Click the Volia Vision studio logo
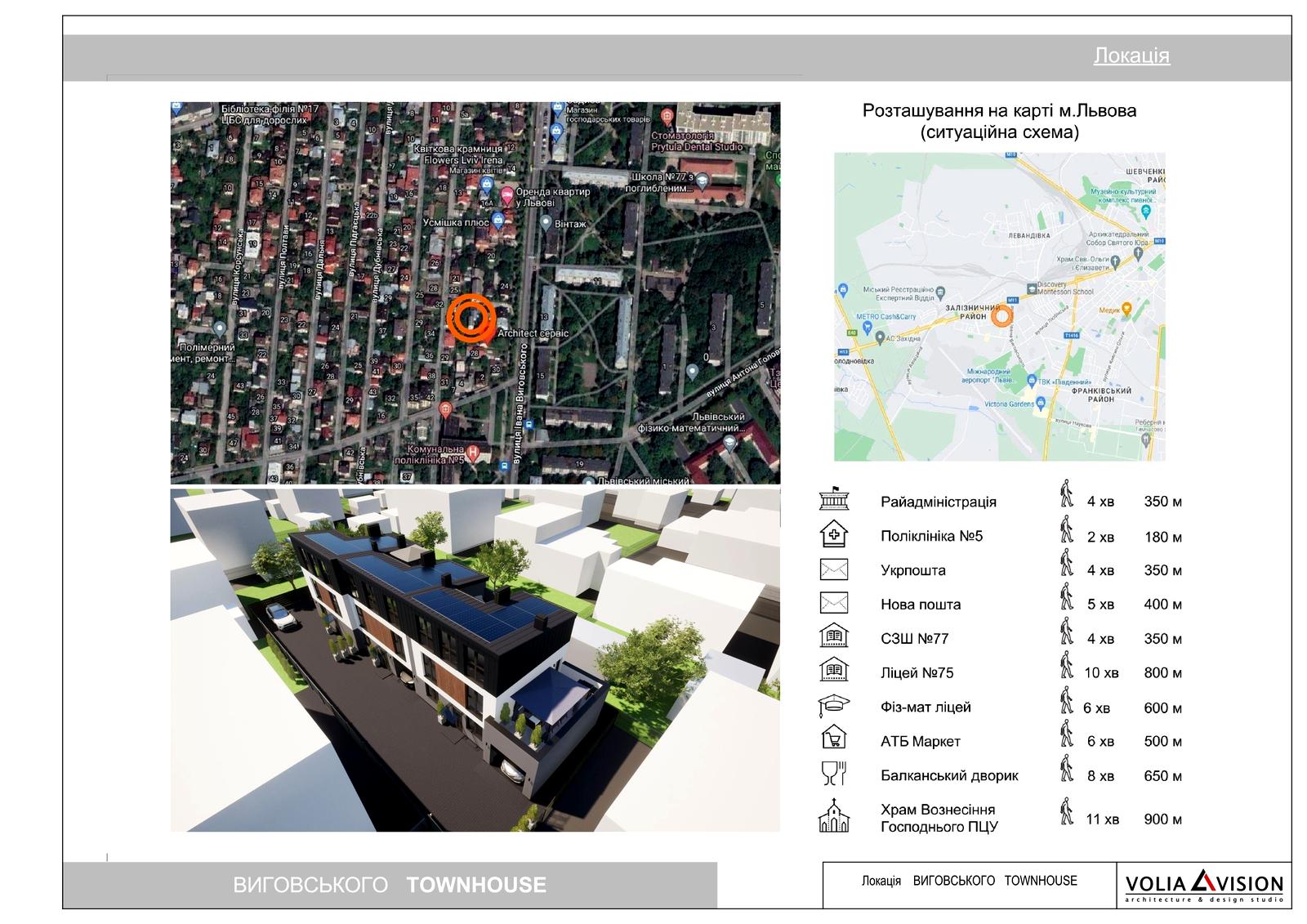The height and width of the screenshot is (924, 1307). click(1204, 886)
